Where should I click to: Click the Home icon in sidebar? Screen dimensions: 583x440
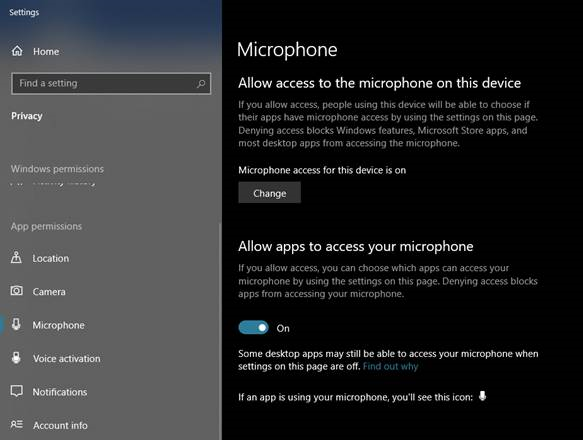tap(17, 51)
